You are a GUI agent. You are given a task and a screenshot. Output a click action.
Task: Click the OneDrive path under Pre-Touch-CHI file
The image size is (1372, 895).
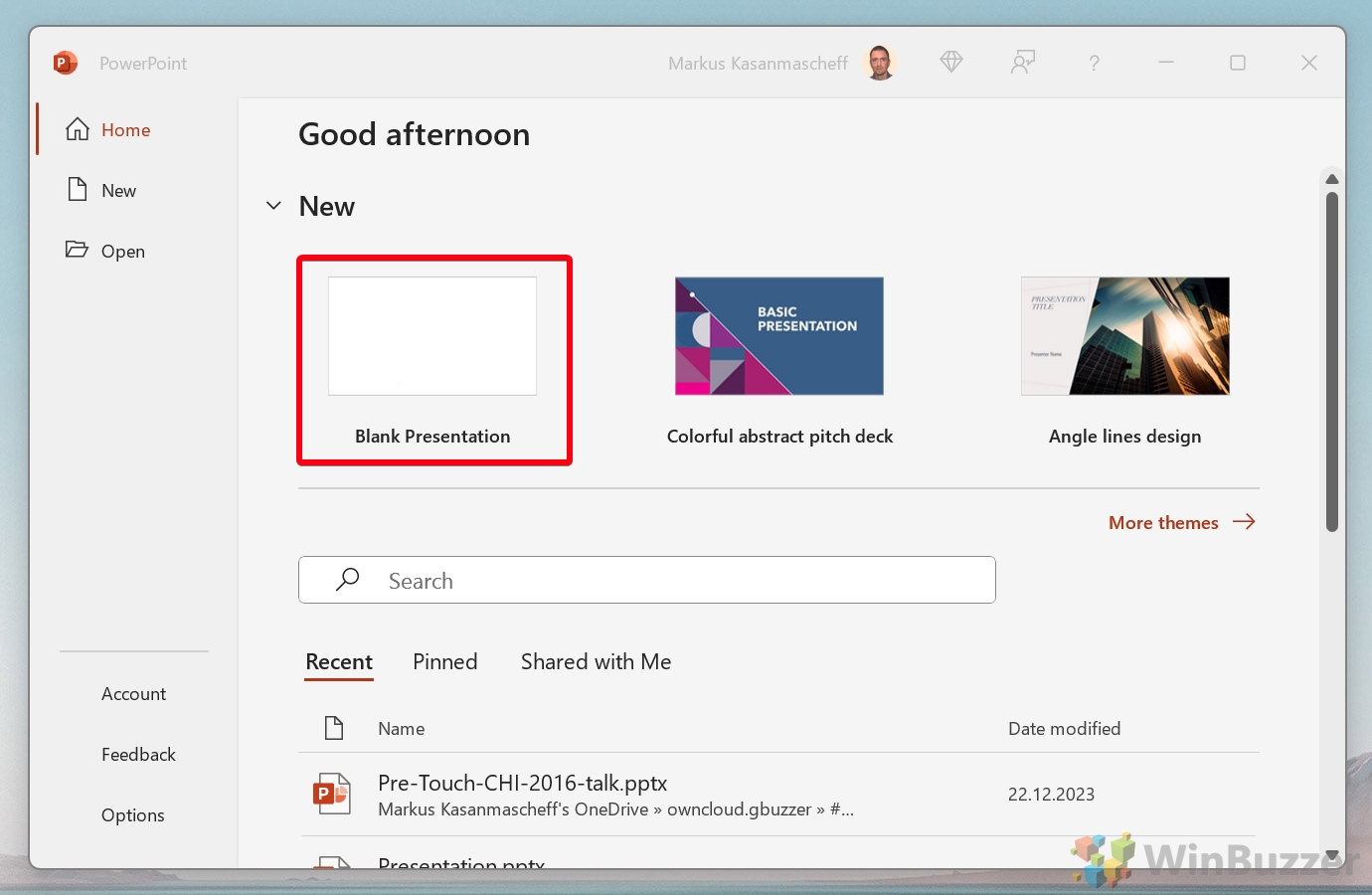(615, 809)
